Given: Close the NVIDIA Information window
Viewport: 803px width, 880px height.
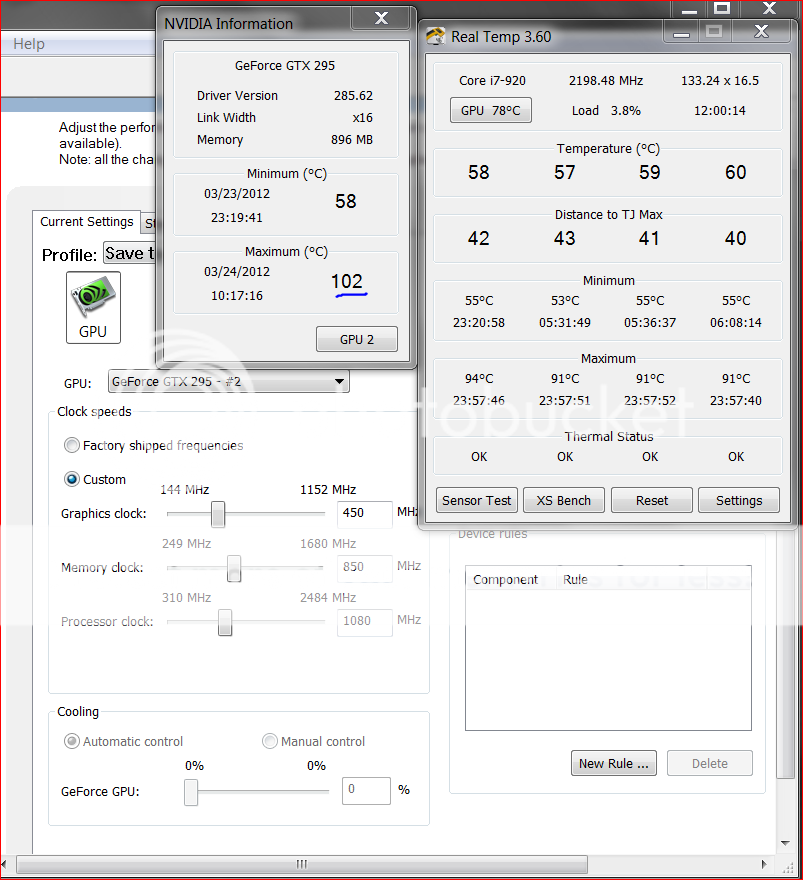Looking at the screenshot, I should tap(381, 19).
